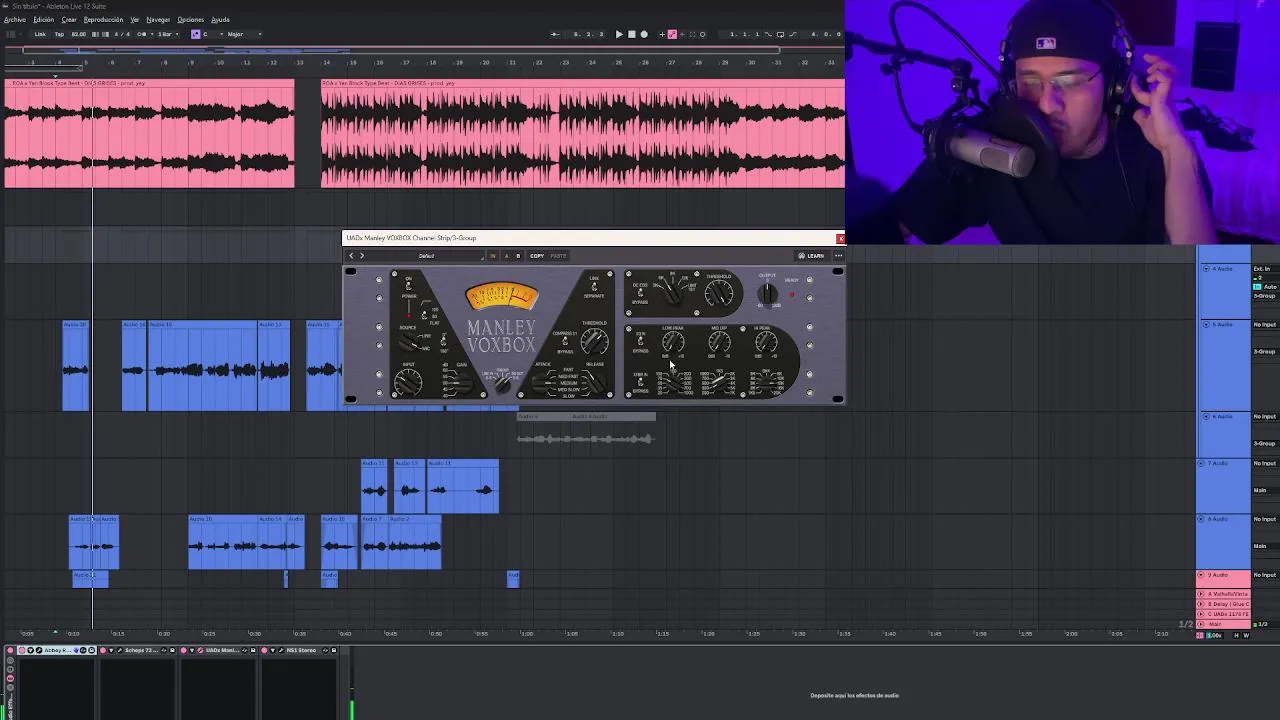Screen dimensions: 1280x720
Task: Click the first pink audio clip
Action: coord(150,133)
